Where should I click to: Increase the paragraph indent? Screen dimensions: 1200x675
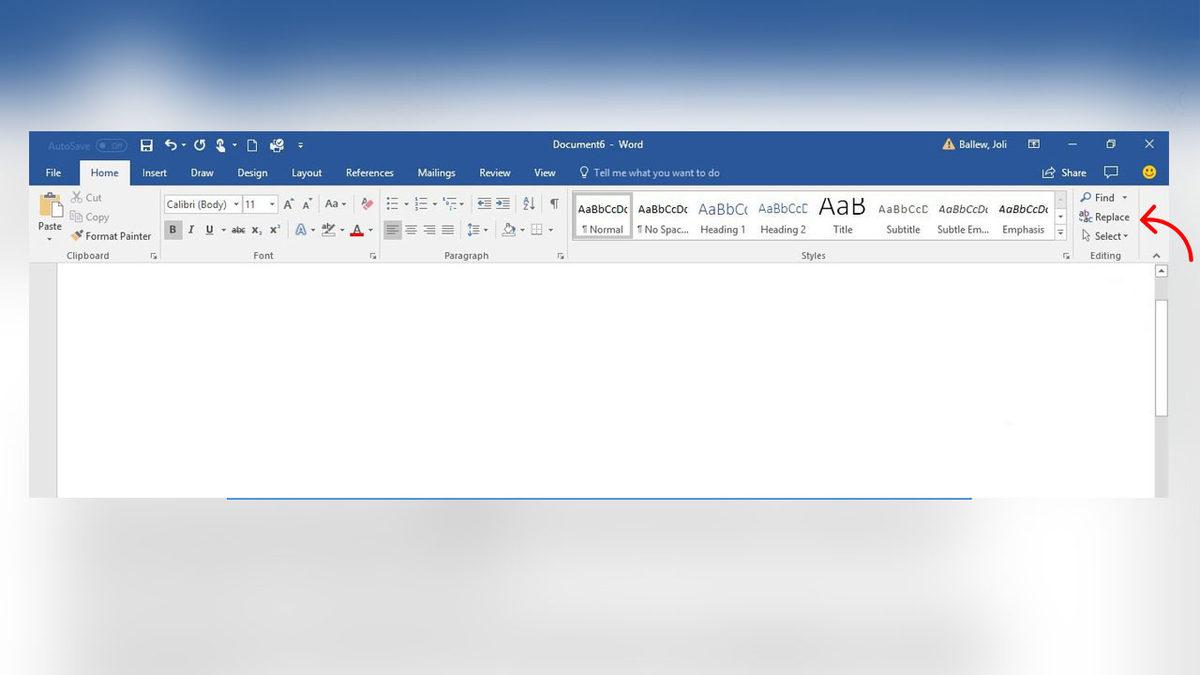[x=503, y=204]
